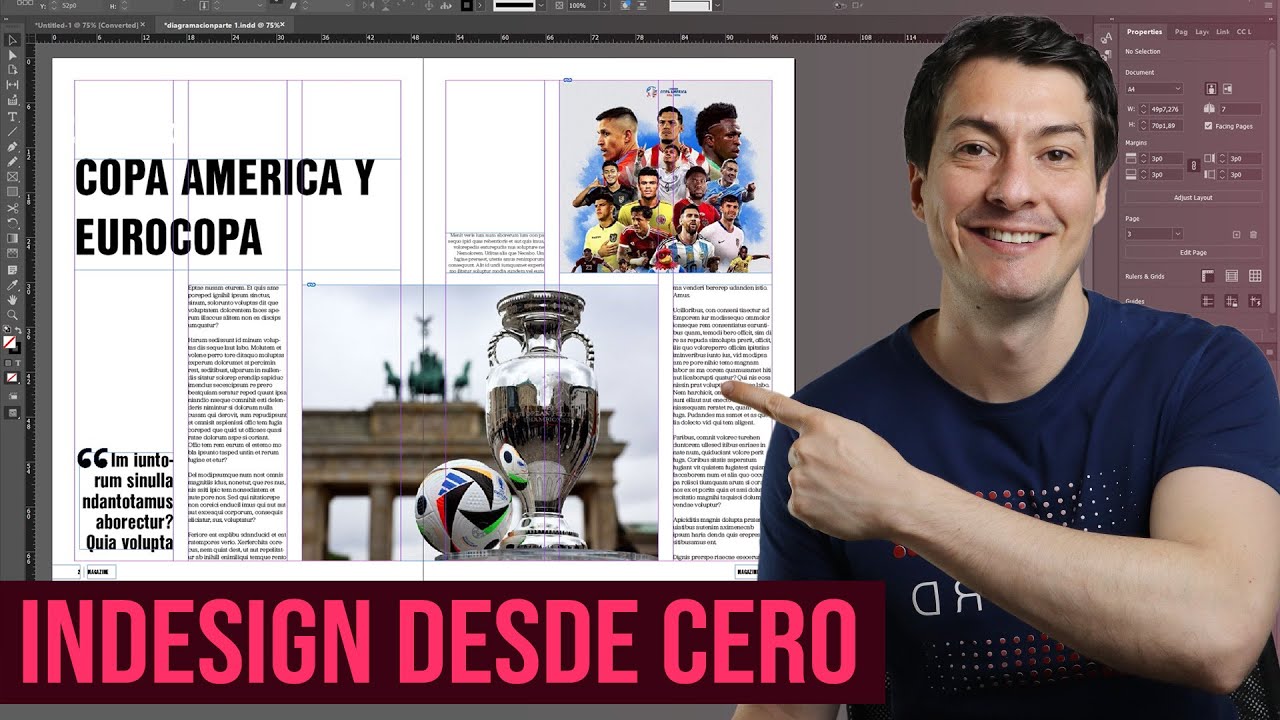The width and height of the screenshot is (1280, 720).
Task: Switch to the CC Libraries tab
Action: coord(1244,32)
